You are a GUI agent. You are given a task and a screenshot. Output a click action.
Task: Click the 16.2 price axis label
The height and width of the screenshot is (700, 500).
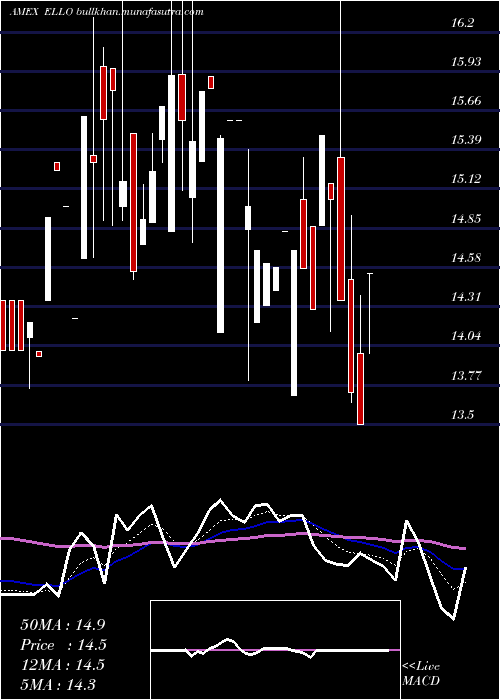[462, 23]
